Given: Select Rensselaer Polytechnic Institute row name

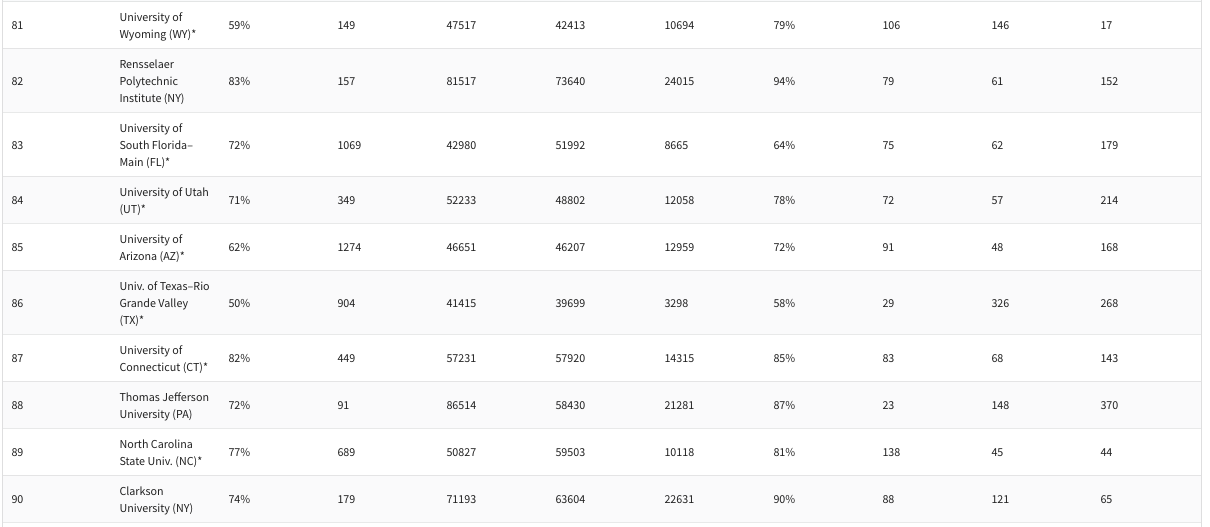Looking at the screenshot, I should pos(153,81).
